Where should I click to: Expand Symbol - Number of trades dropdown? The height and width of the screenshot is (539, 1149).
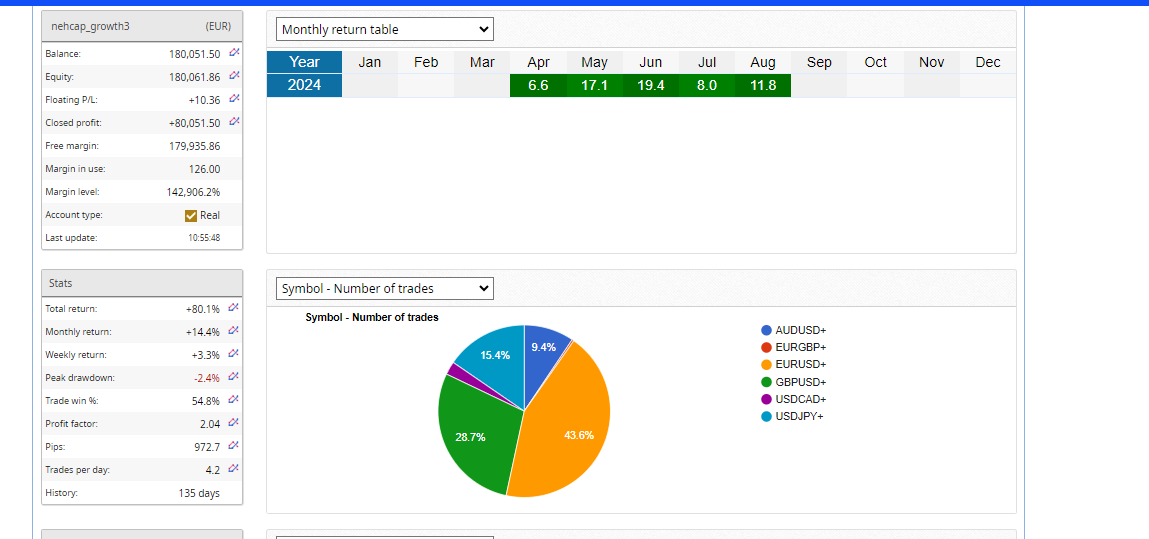click(x=384, y=288)
